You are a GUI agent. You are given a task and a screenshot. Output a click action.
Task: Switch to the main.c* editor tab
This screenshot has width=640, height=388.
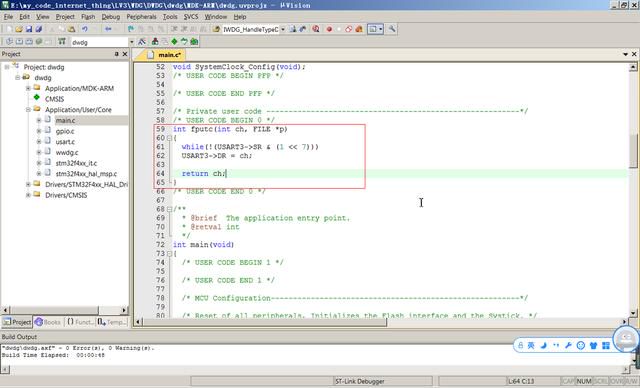164,55
